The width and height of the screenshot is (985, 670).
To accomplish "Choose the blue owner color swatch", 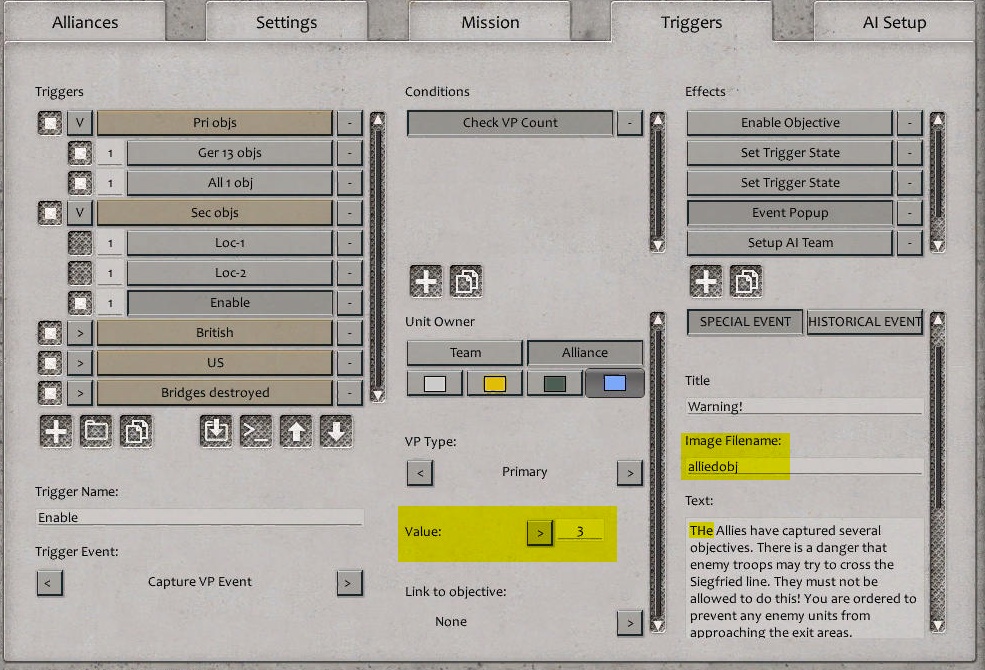I will (614, 383).
